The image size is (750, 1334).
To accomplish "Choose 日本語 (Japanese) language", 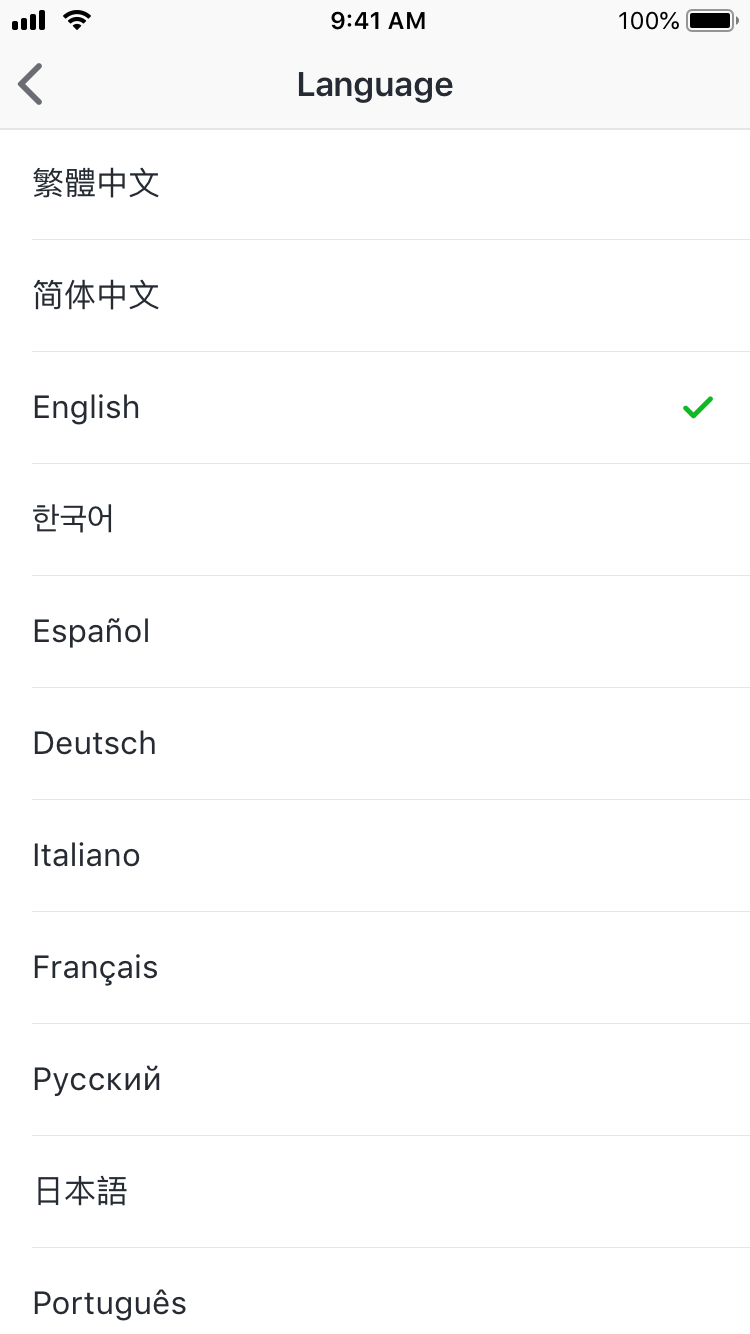I will 81,1192.
